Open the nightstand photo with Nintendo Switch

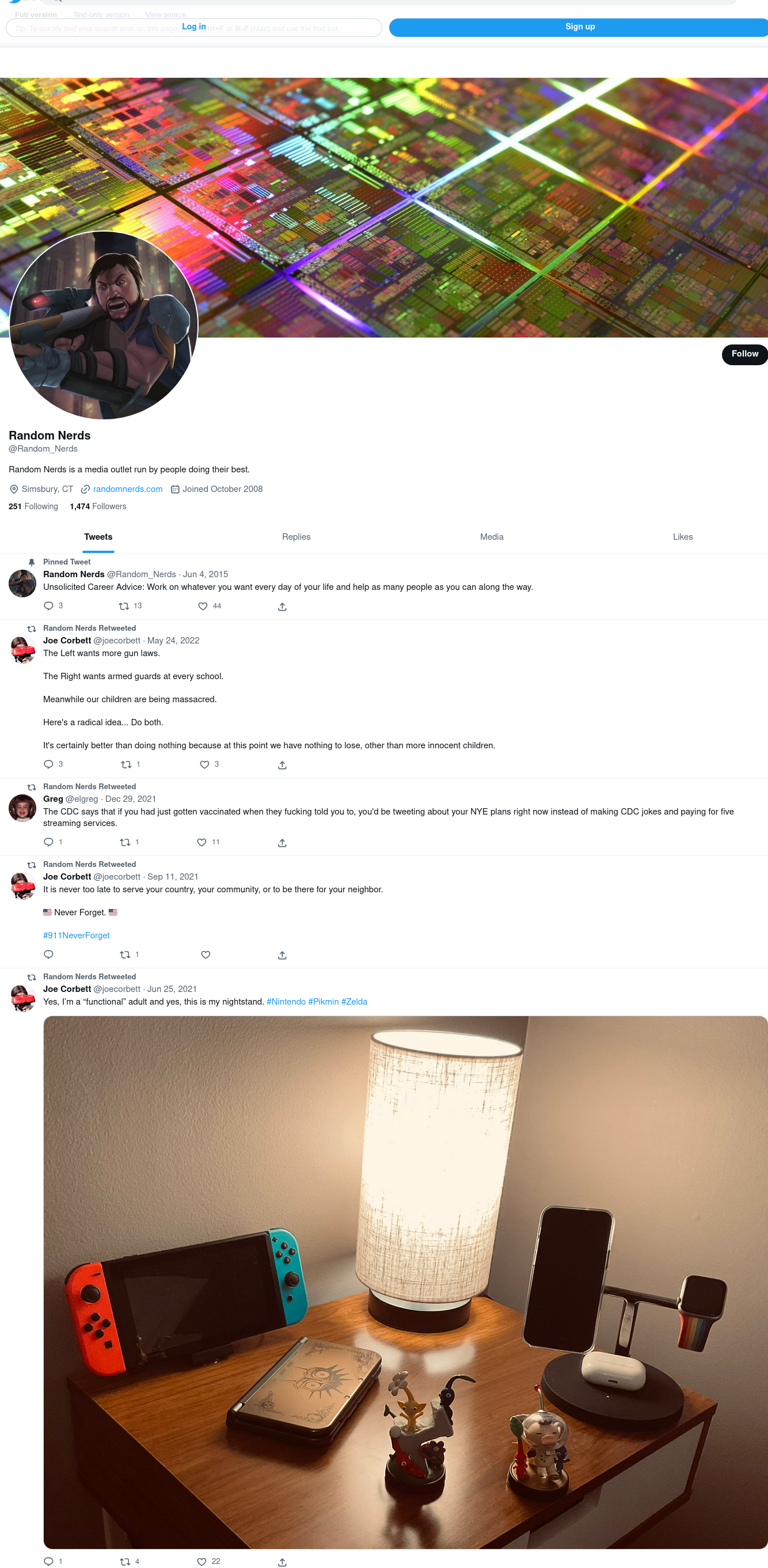point(405,1282)
